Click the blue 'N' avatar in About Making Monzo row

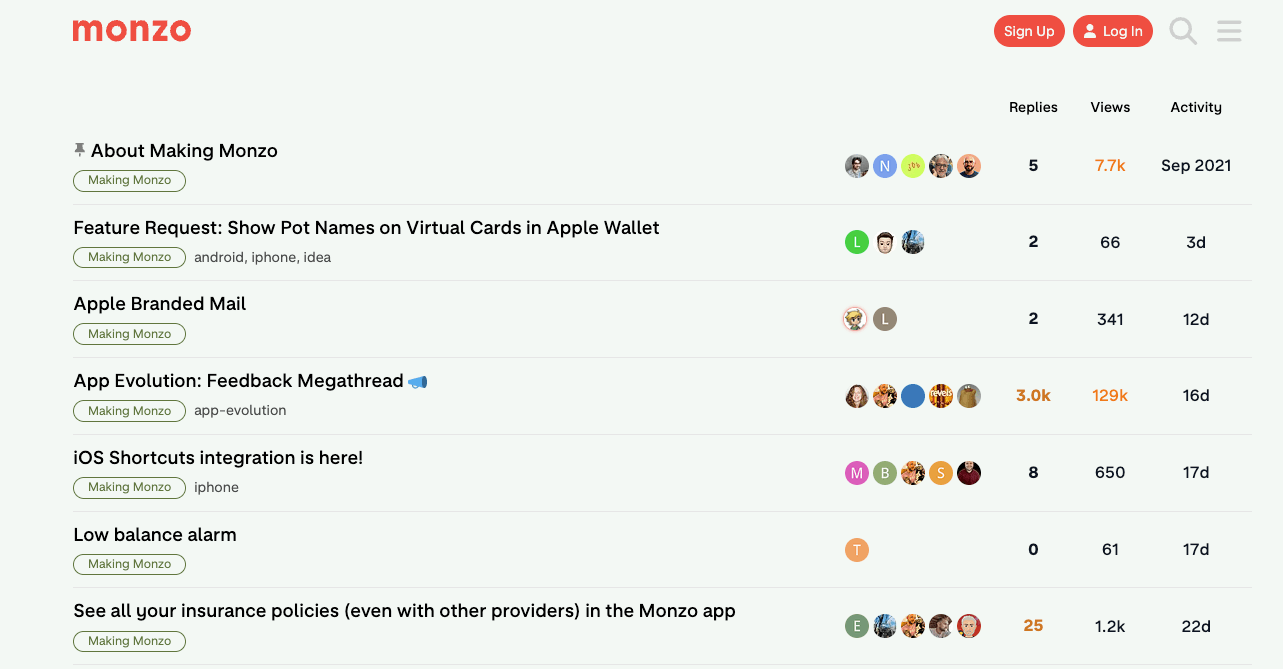tap(885, 166)
